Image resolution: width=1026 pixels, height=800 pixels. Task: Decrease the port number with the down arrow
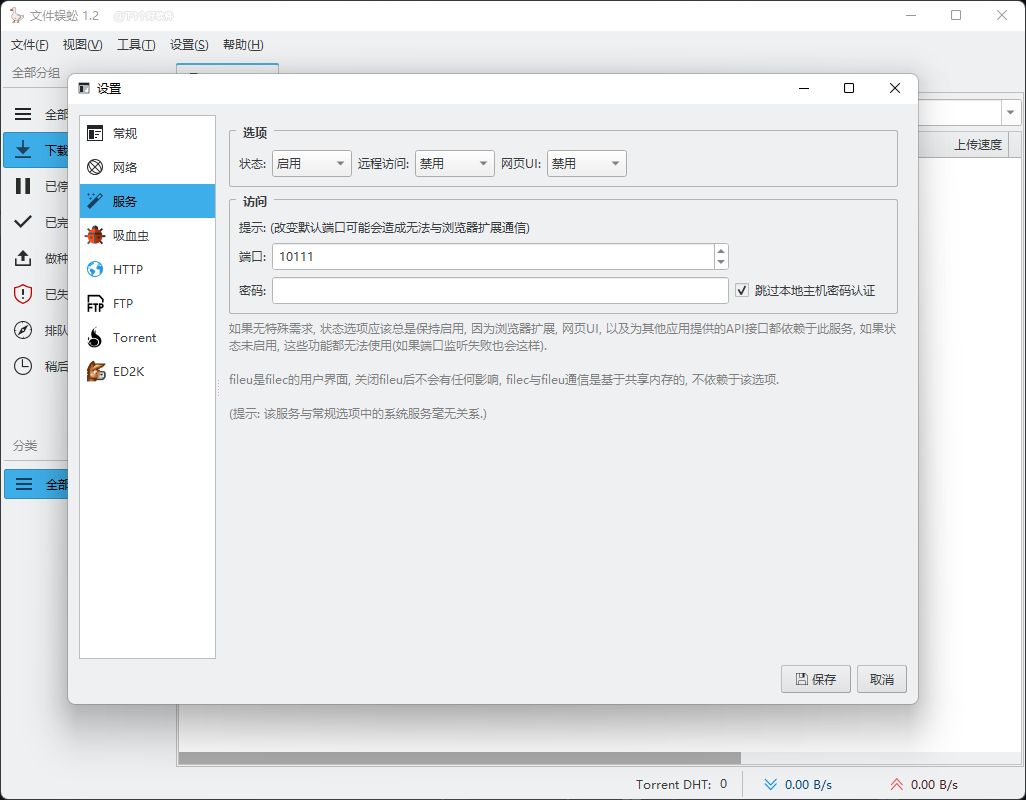tap(721, 262)
